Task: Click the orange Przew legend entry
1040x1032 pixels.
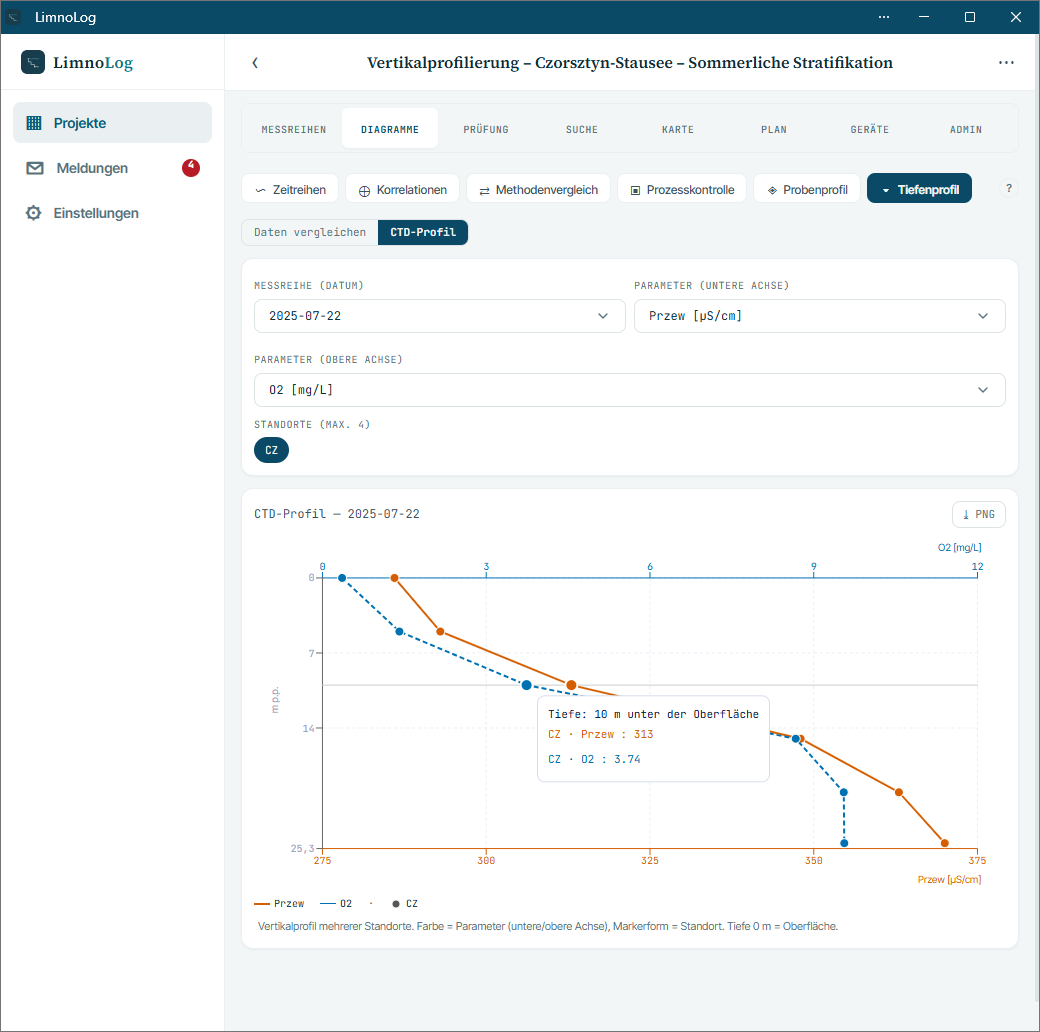Action: coord(279,904)
